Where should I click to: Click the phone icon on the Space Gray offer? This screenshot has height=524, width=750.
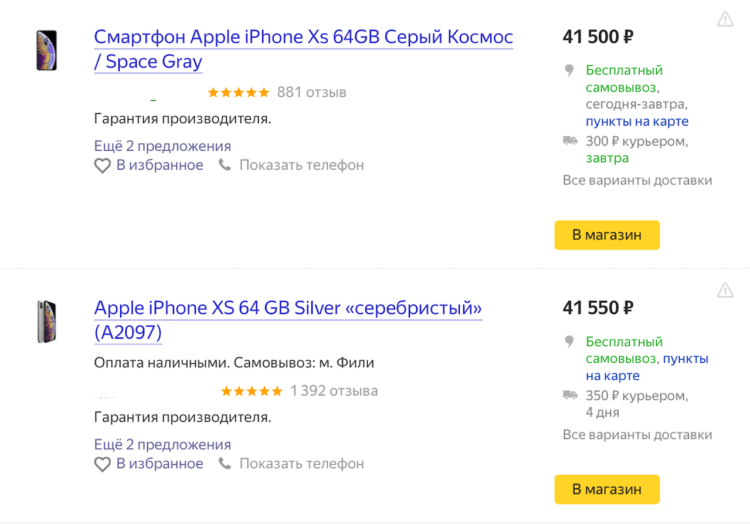tap(225, 165)
